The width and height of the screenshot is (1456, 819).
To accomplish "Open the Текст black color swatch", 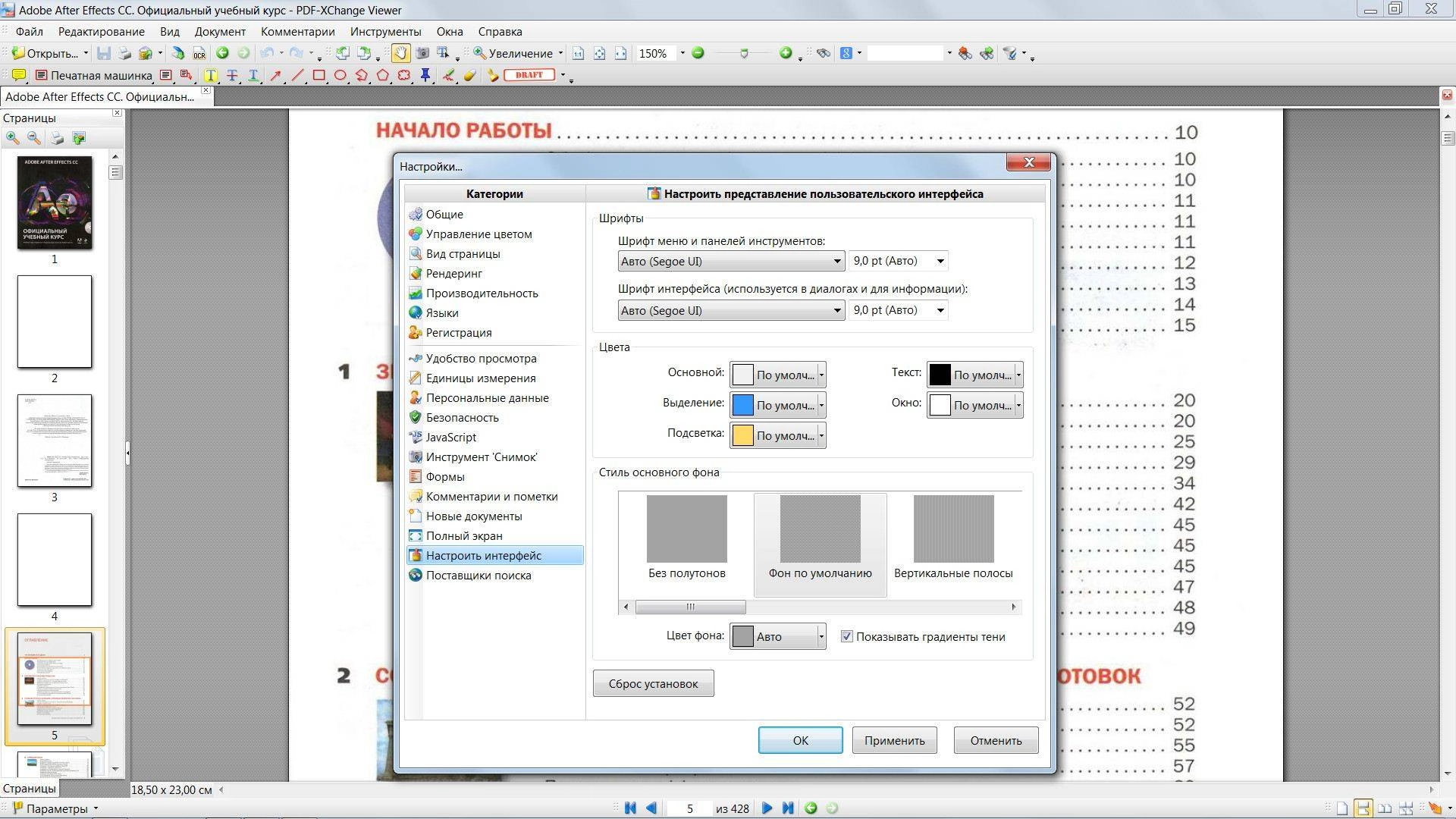I will tap(974, 375).
